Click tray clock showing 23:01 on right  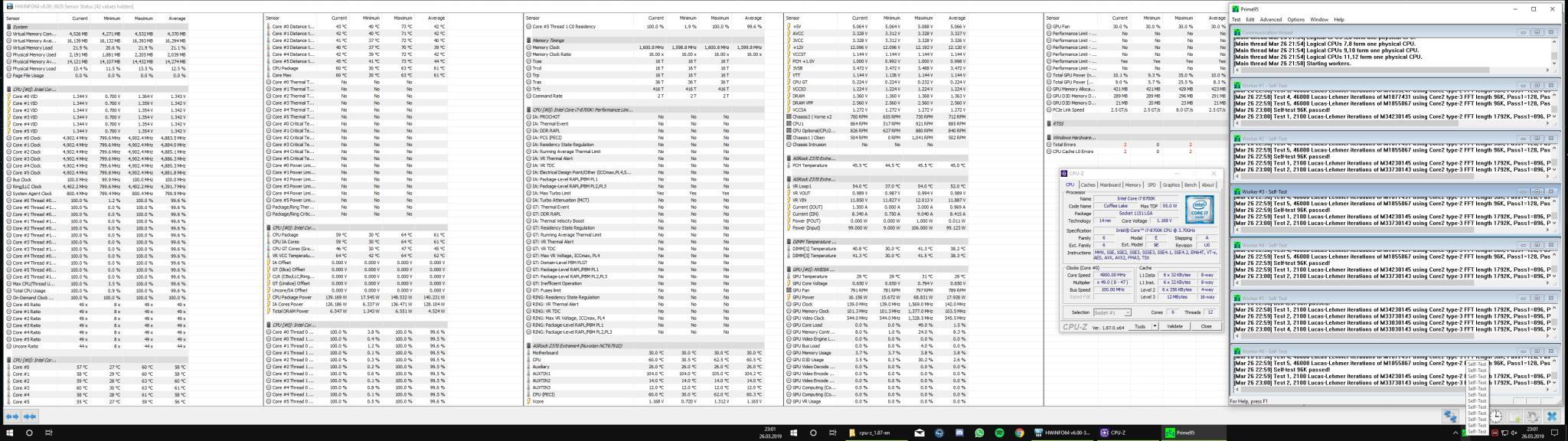[x=1532, y=433]
